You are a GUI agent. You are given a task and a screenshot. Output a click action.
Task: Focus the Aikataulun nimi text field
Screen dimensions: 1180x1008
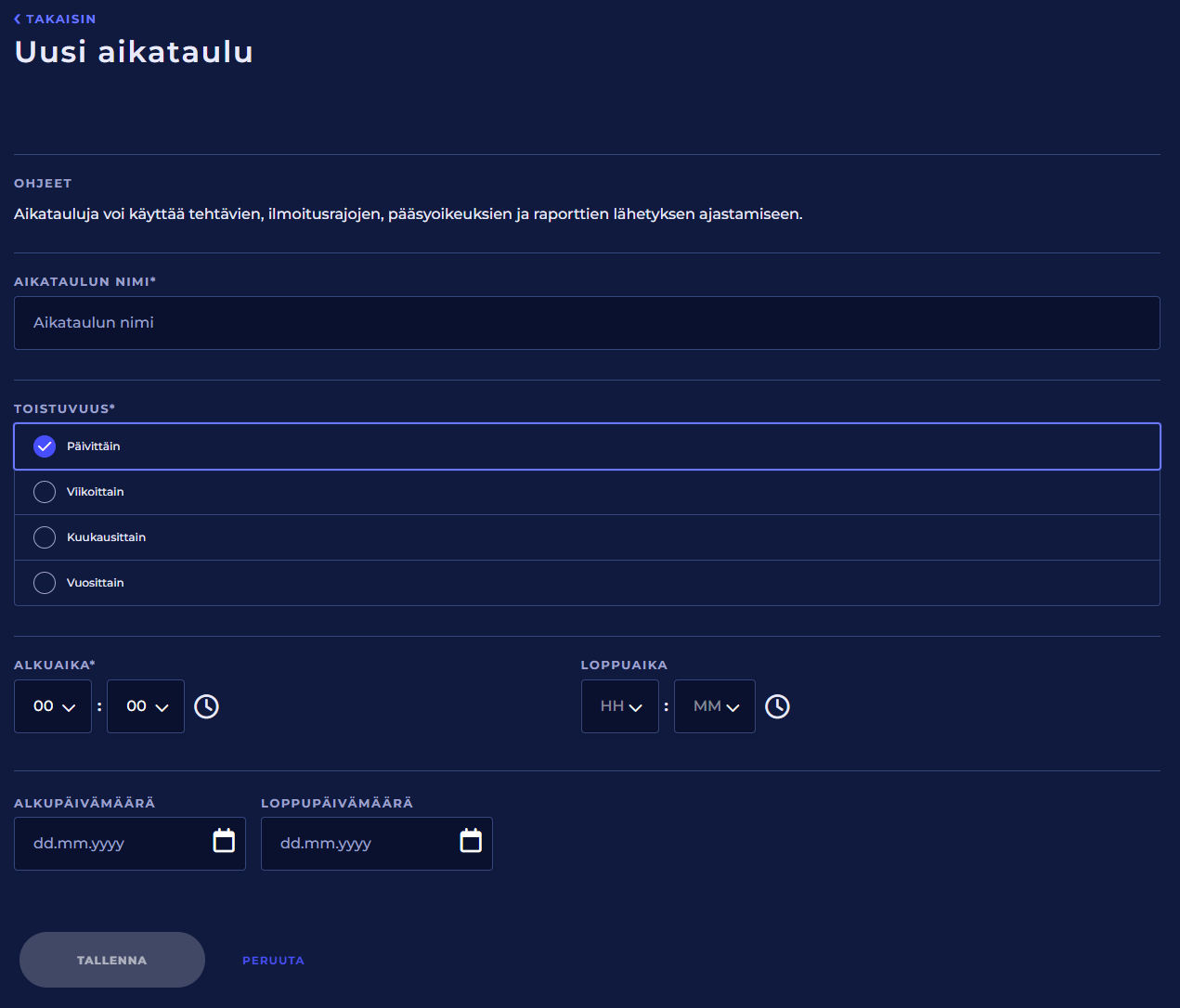[x=587, y=323]
